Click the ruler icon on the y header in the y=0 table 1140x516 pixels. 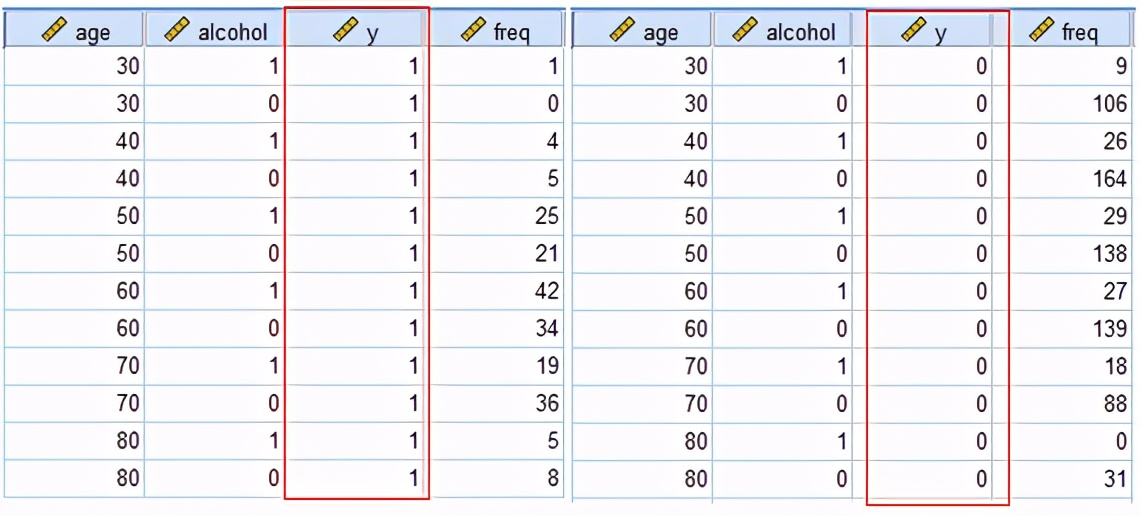click(914, 31)
